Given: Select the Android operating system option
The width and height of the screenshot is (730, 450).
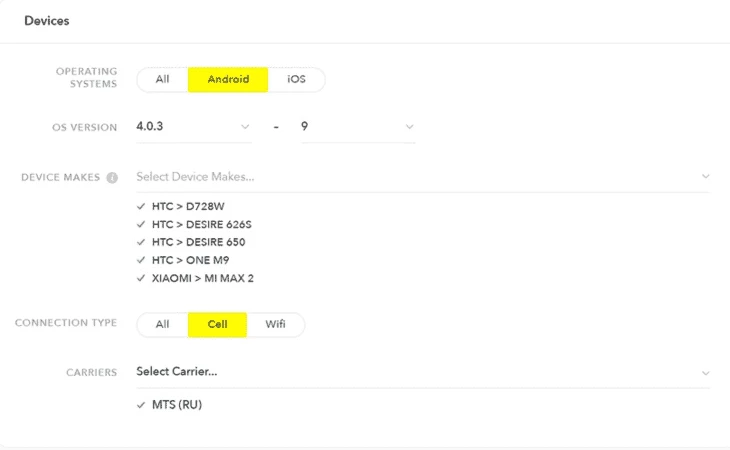Looking at the screenshot, I should [228, 80].
